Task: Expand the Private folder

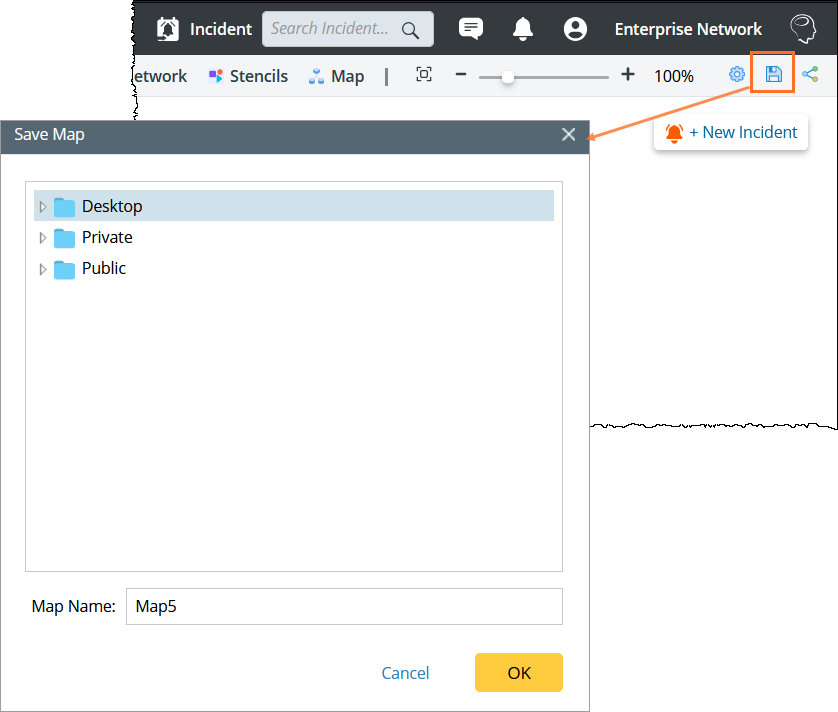Action: 43,238
